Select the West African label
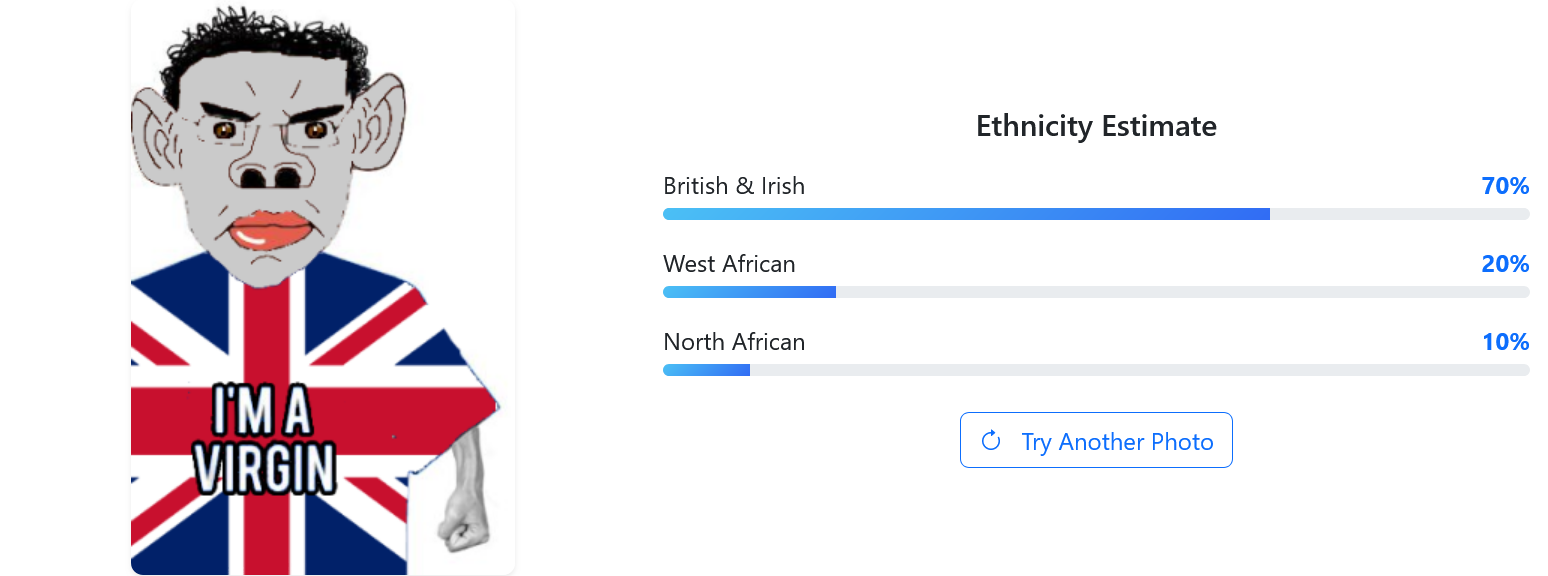The image size is (1548, 576). [729, 264]
